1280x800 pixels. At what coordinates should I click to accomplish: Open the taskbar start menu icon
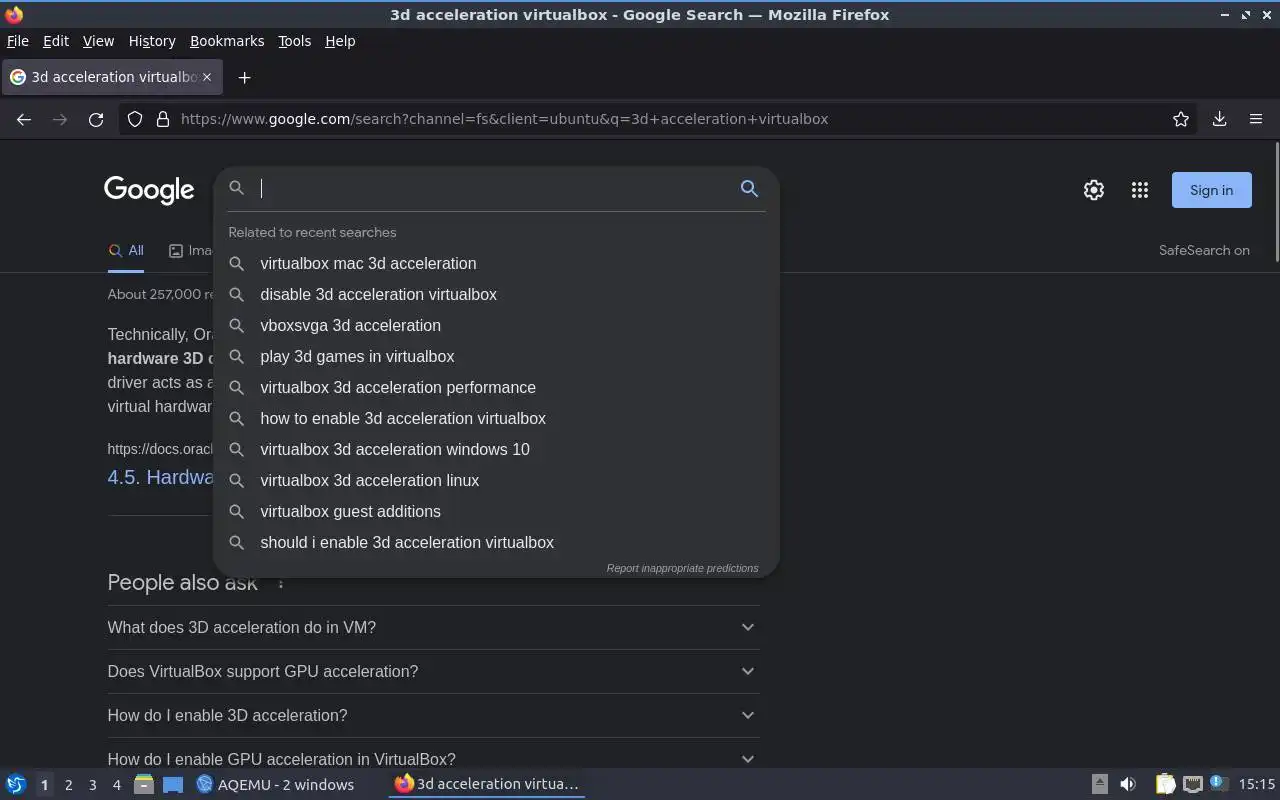click(x=16, y=784)
